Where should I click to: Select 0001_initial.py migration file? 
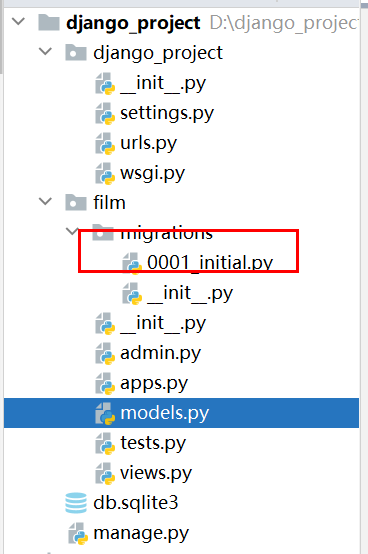tap(210, 263)
